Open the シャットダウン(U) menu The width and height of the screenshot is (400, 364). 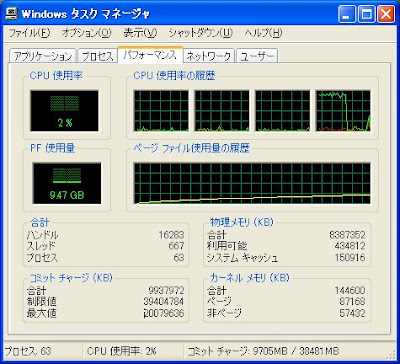pos(200,33)
